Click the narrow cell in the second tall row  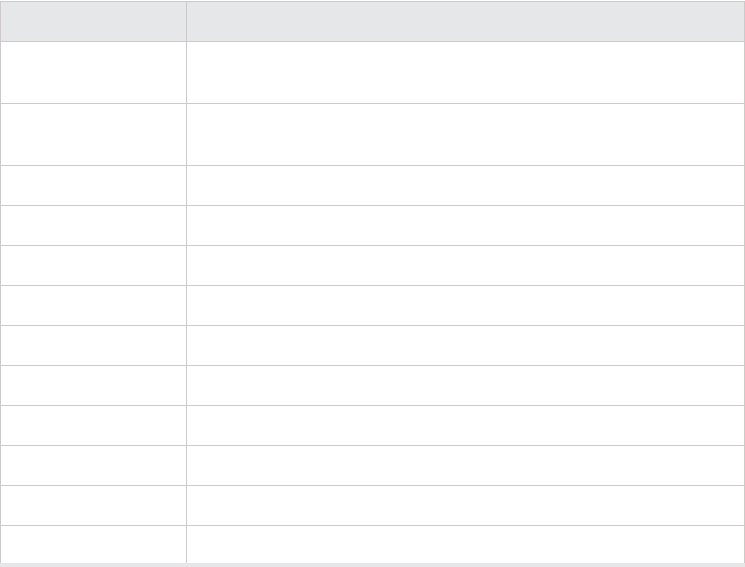click(x=94, y=135)
